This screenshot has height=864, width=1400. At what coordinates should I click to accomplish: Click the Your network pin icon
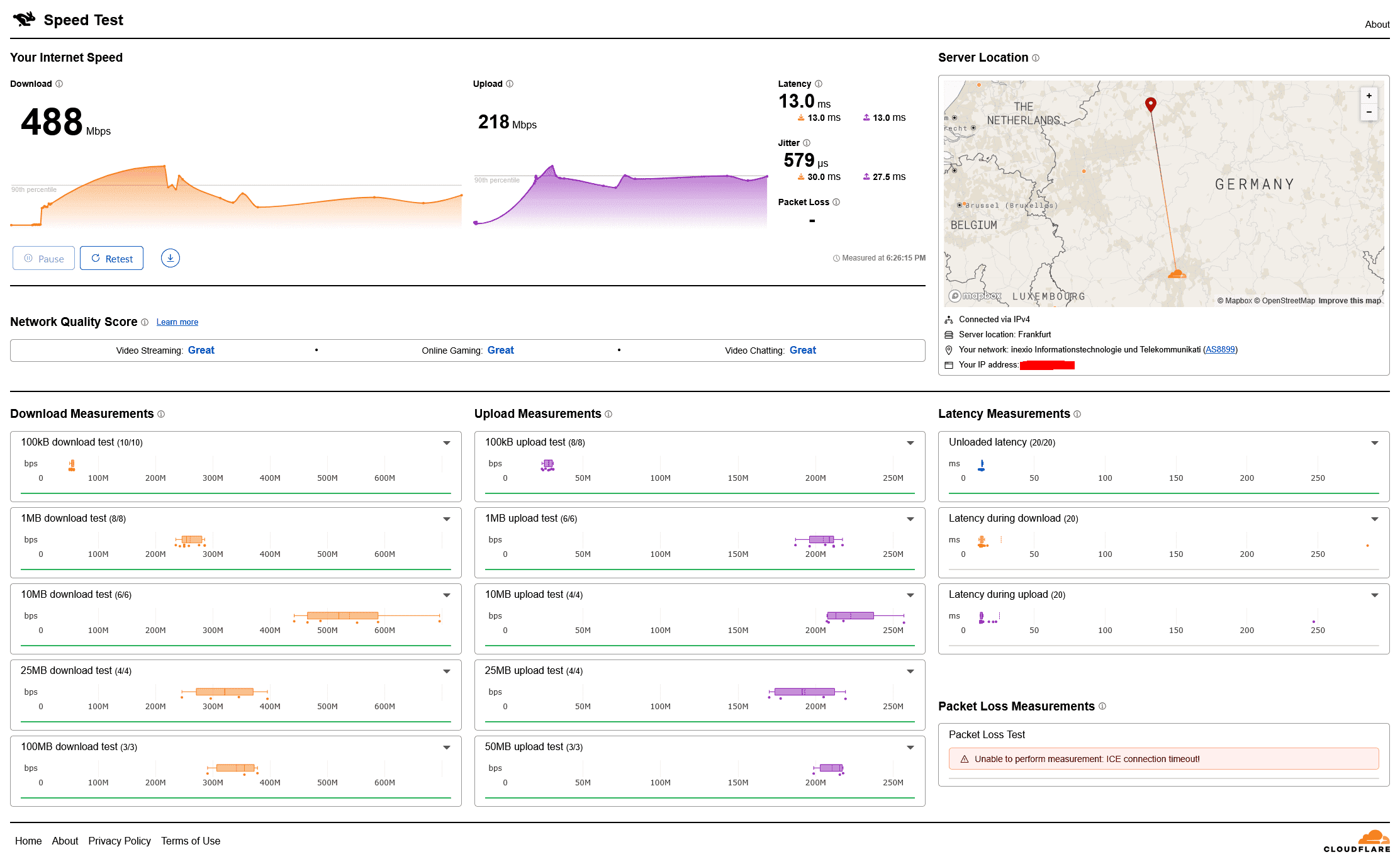[x=949, y=350]
